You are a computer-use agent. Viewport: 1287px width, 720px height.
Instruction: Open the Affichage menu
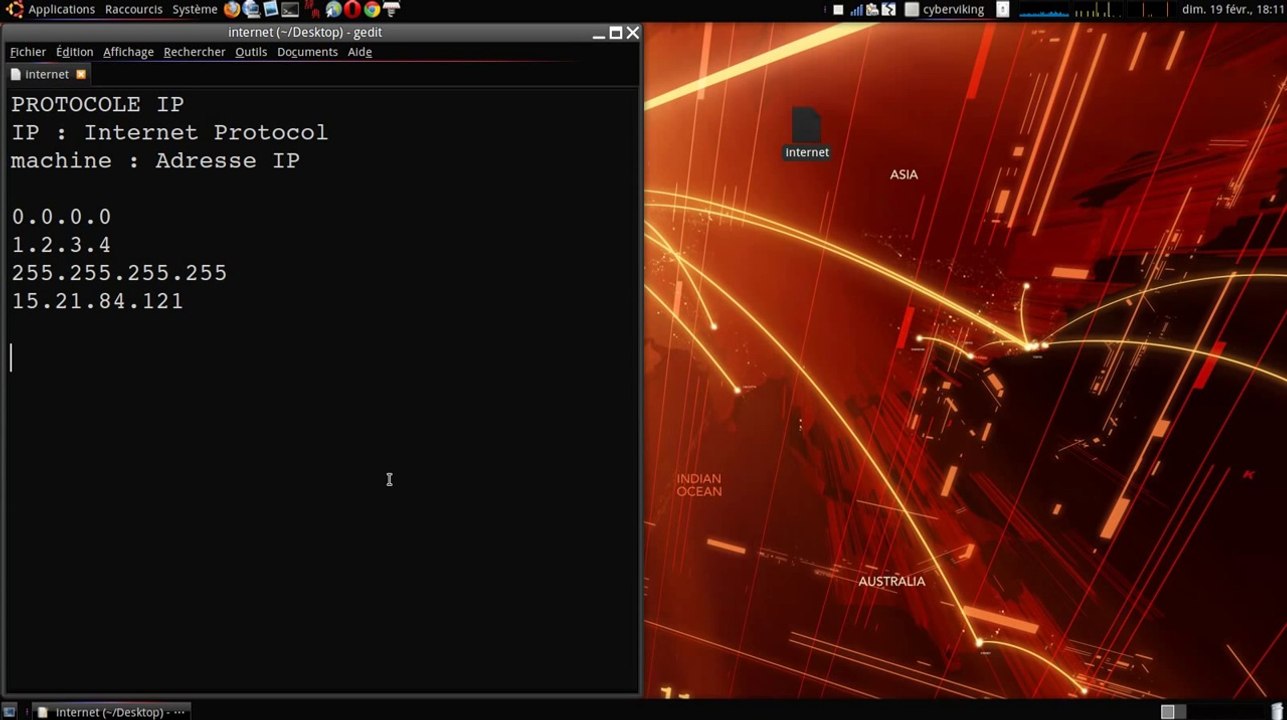(x=128, y=52)
